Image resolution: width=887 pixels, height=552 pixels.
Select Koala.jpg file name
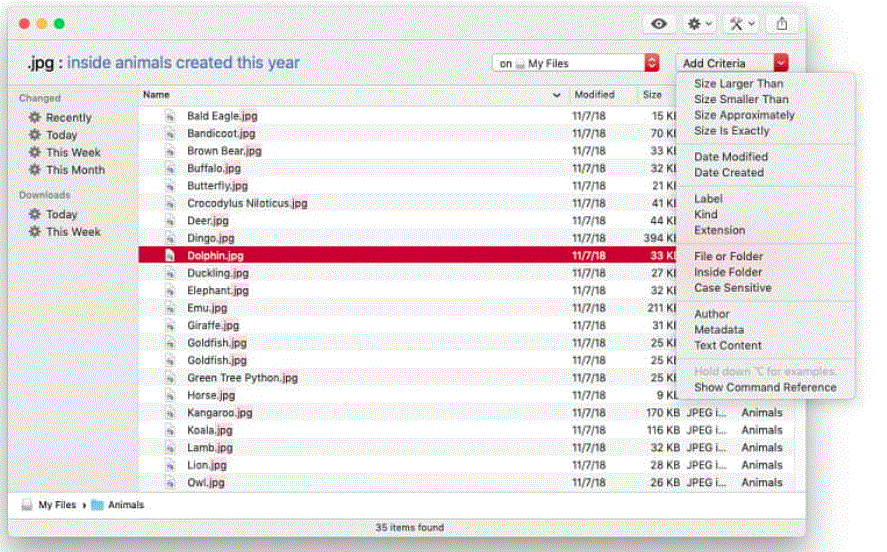(x=209, y=430)
